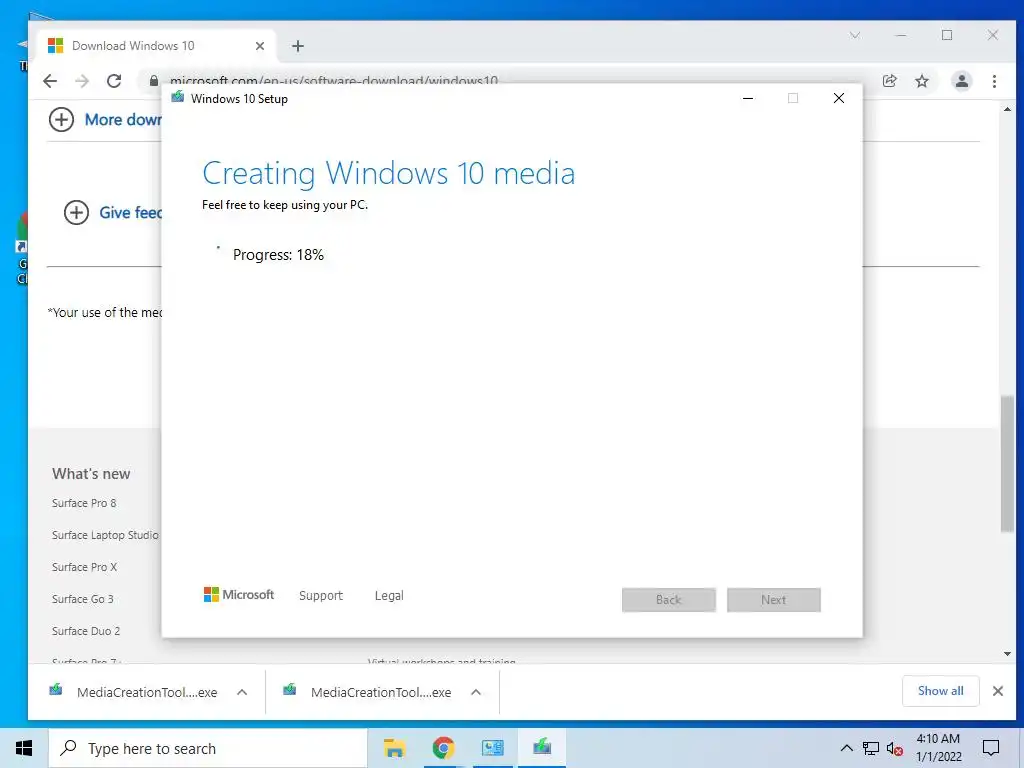This screenshot has width=1024, height=768.
Task: Click the lock icon in the address bar
Action: tap(153, 81)
